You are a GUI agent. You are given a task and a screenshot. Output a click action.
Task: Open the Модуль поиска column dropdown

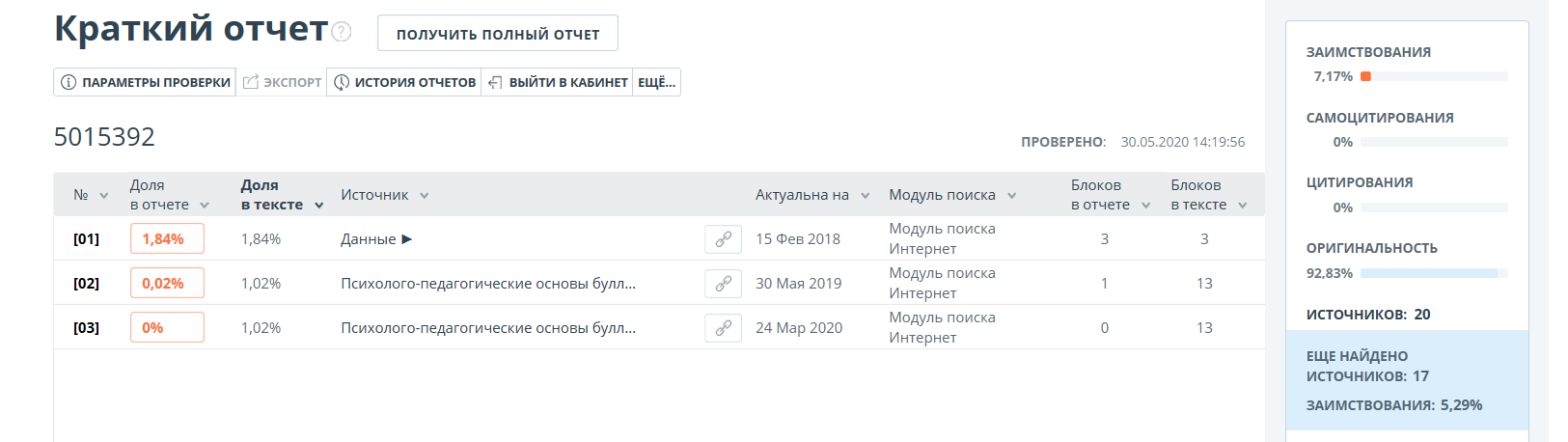point(1012,196)
